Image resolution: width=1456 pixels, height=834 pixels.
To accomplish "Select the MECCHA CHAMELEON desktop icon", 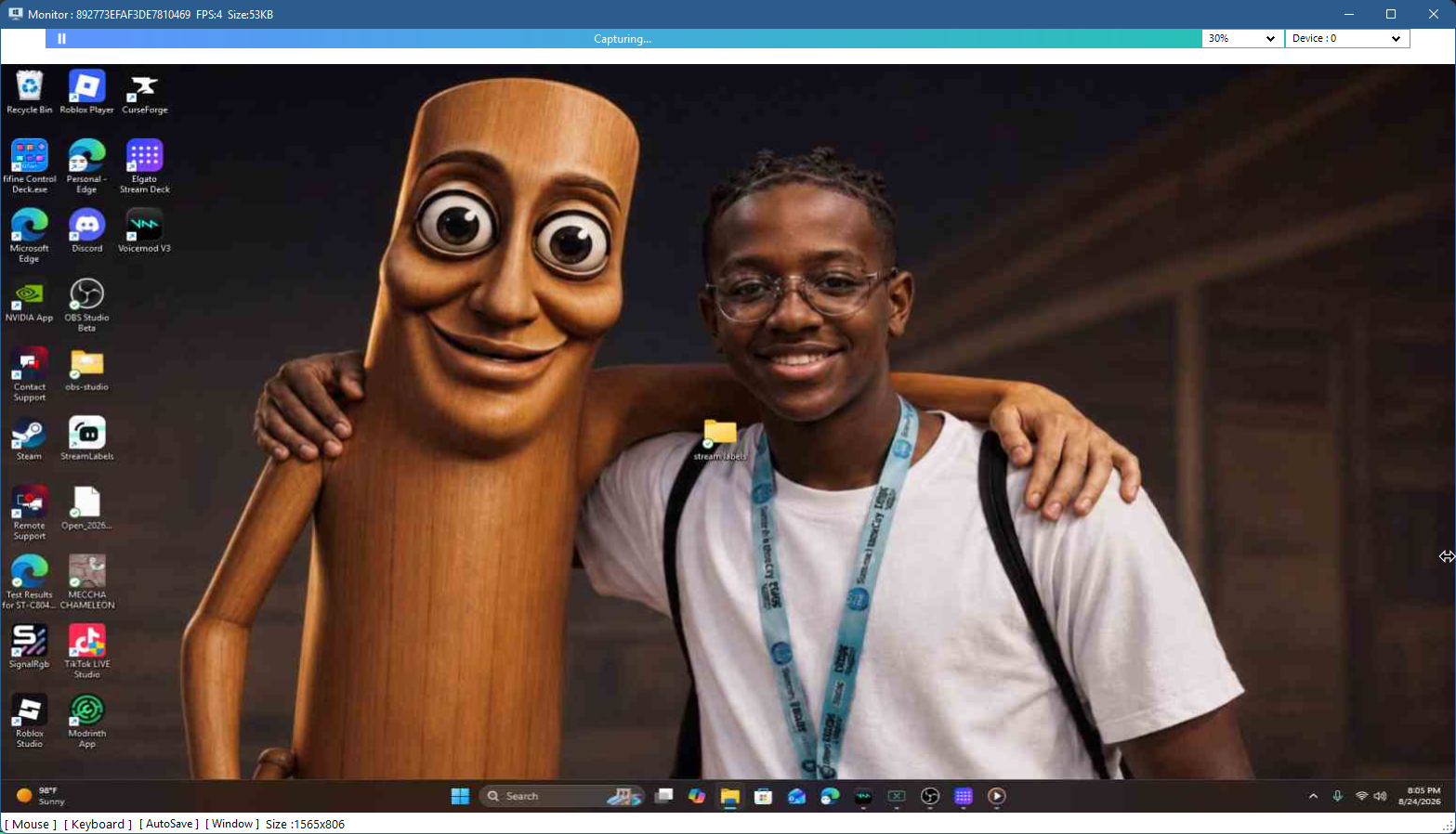I will click(87, 581).
